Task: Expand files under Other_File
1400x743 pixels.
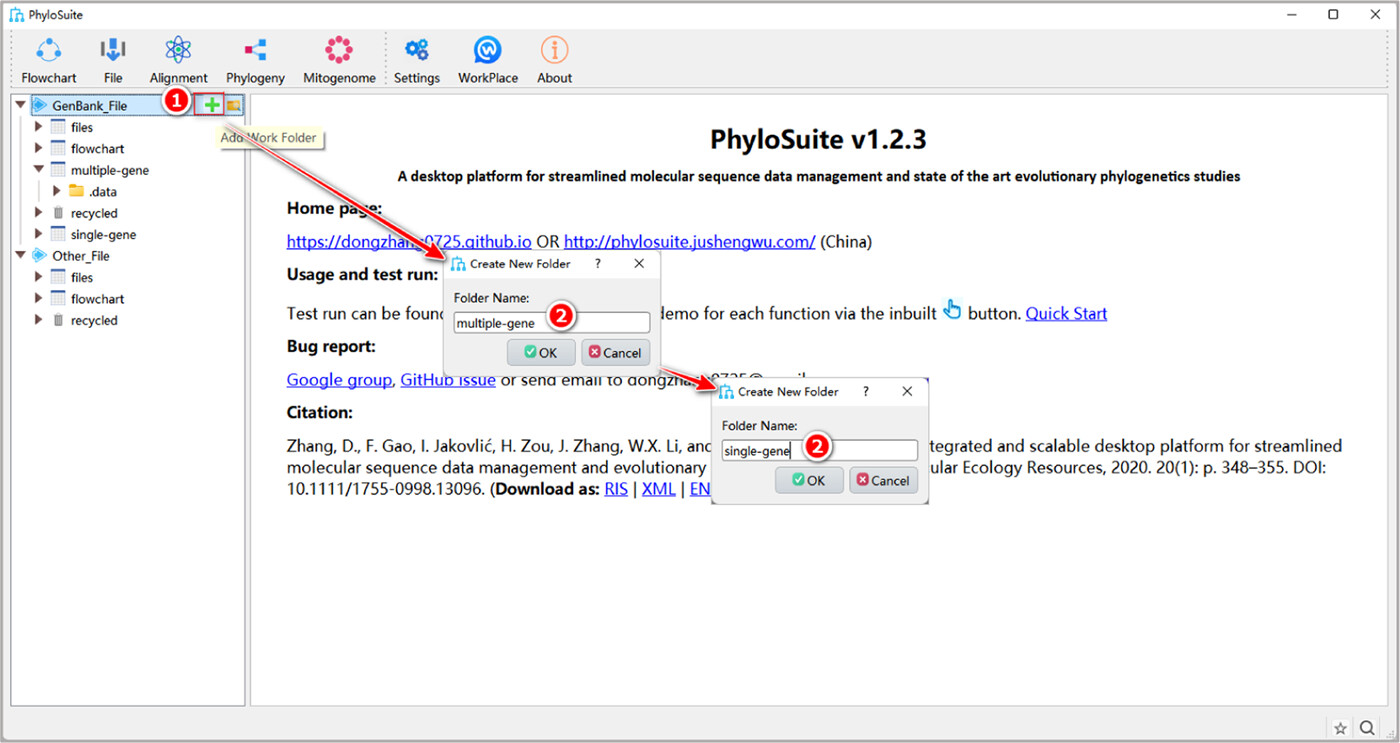Action: tap(39, 277)
